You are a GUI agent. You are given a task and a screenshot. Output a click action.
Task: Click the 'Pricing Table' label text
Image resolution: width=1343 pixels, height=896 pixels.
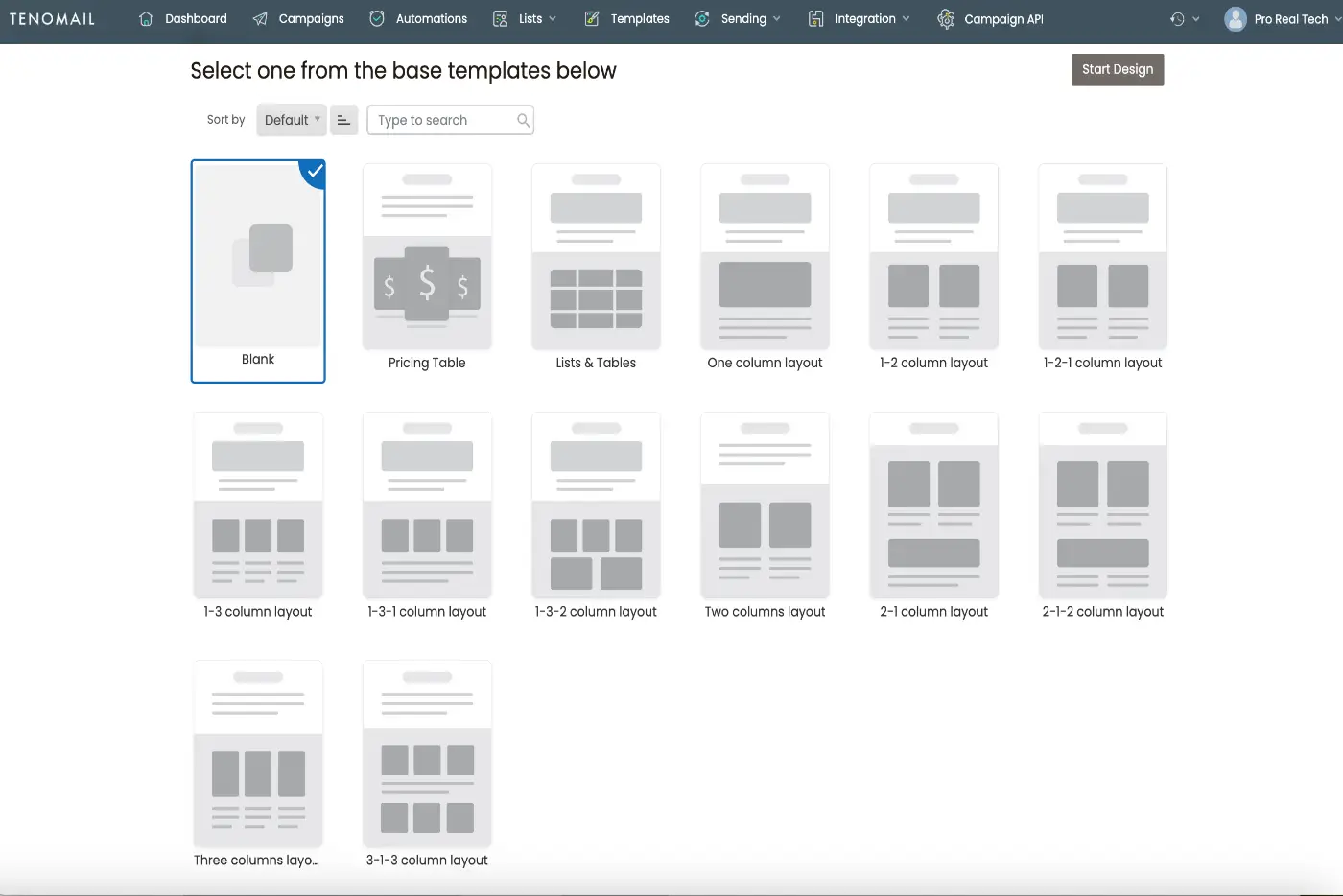(427, 363)
